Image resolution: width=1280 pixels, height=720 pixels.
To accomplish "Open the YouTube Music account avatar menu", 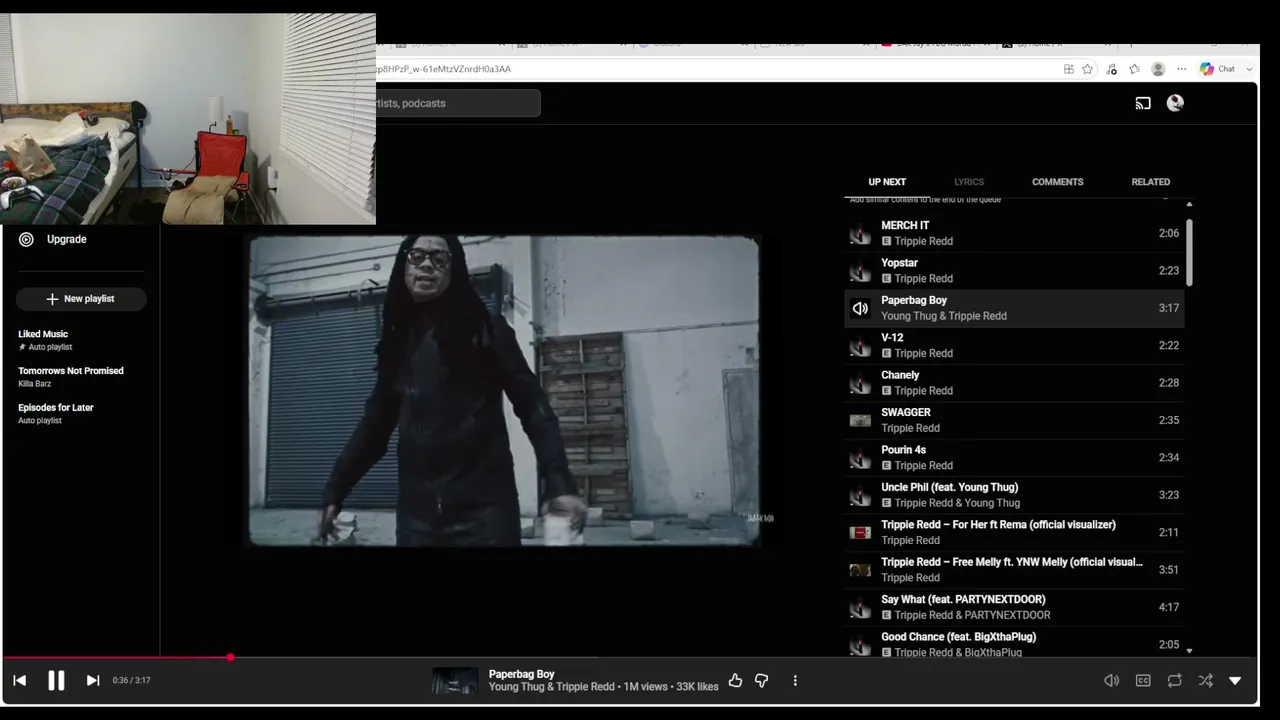I will (1175, 103).
